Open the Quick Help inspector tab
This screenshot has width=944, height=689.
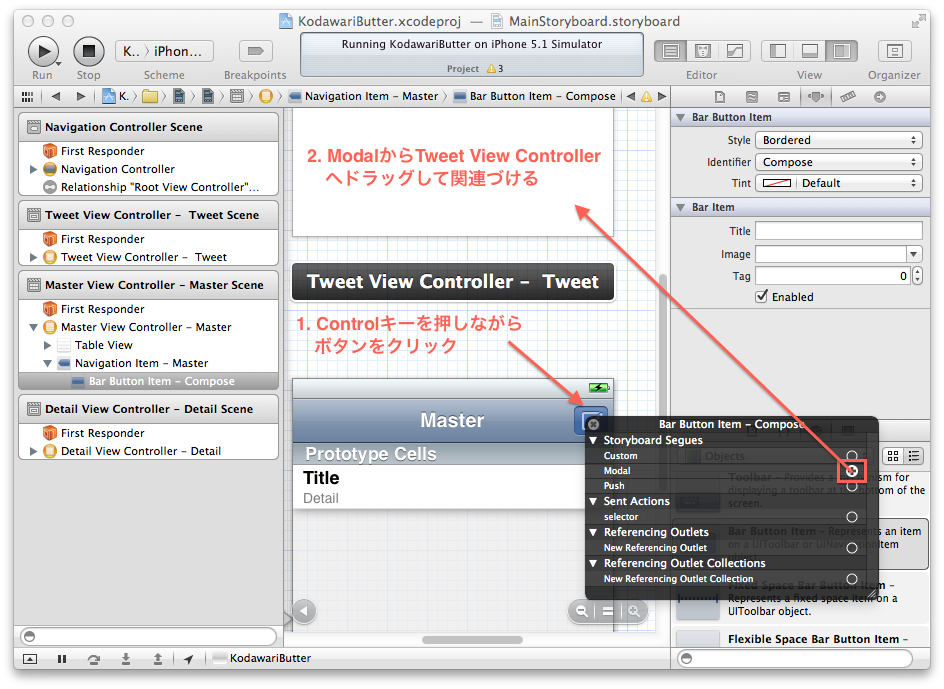pyautogui.click(x=751, y=96)
